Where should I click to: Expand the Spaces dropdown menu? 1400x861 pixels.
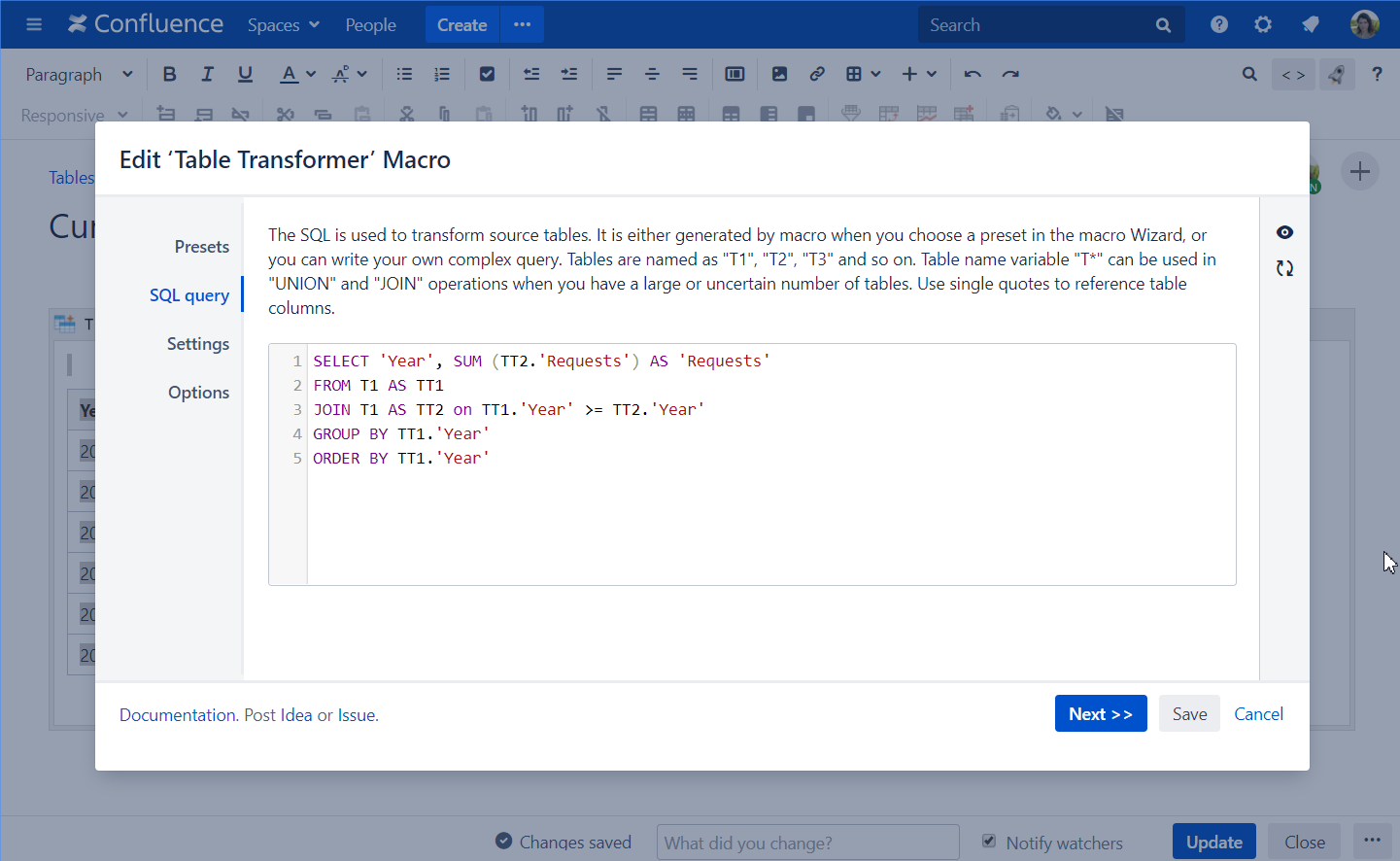[x=283, y=25]
